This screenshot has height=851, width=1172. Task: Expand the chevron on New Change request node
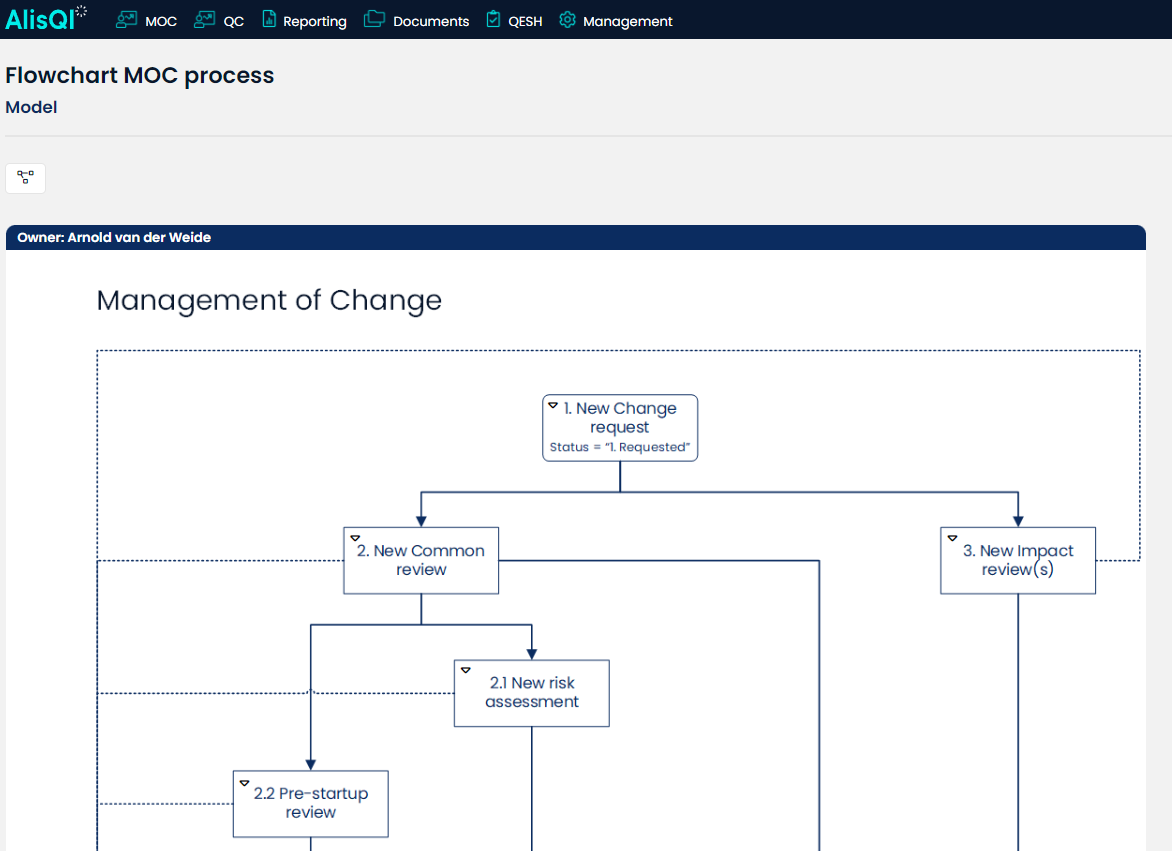[554, 404]
